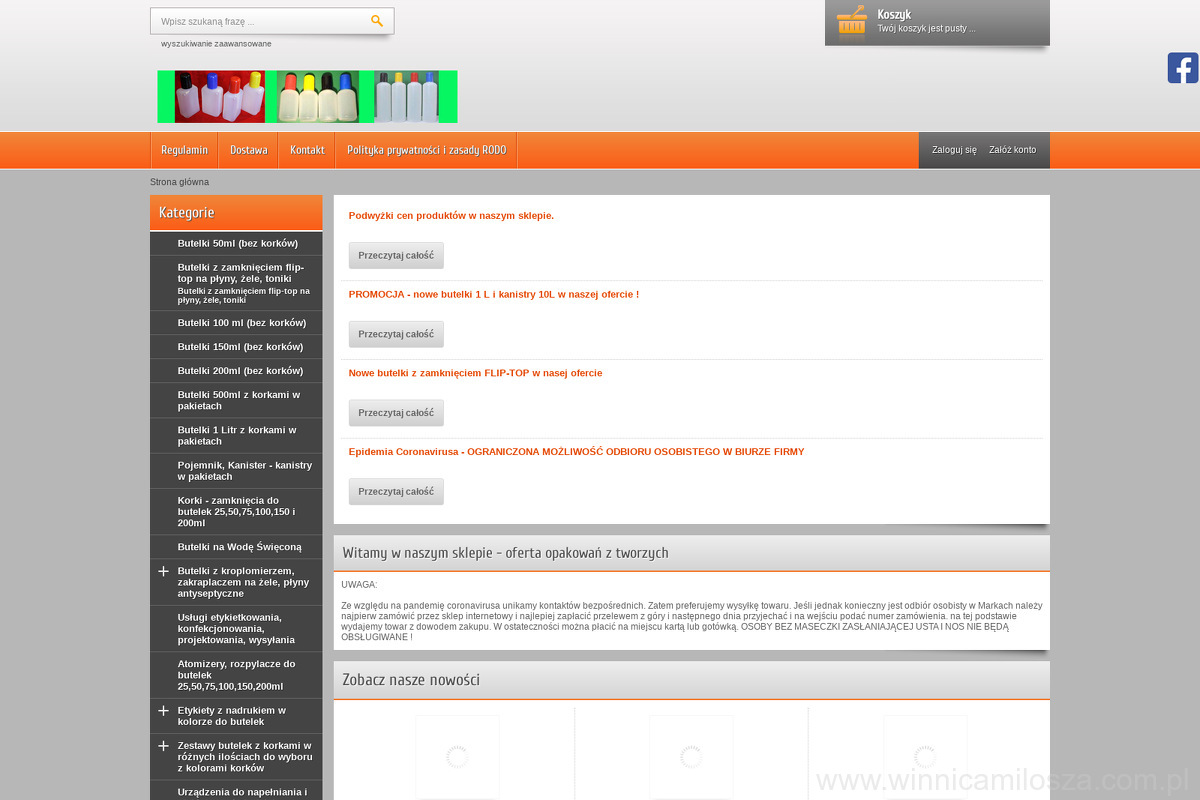Read full Podwyżki cen article
Screen dimensions: 1200x800
pos(396,255)
